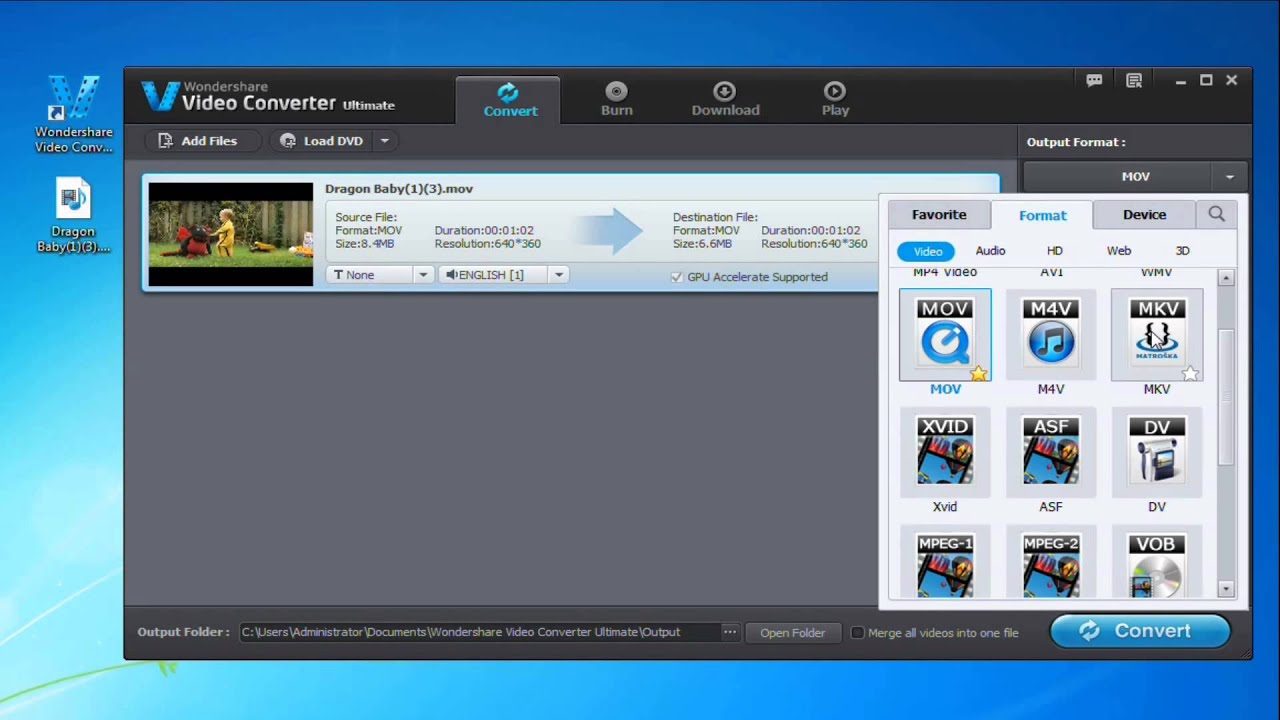Open the ENGLISH [1] audio track dropdown

tap(504, 274)
